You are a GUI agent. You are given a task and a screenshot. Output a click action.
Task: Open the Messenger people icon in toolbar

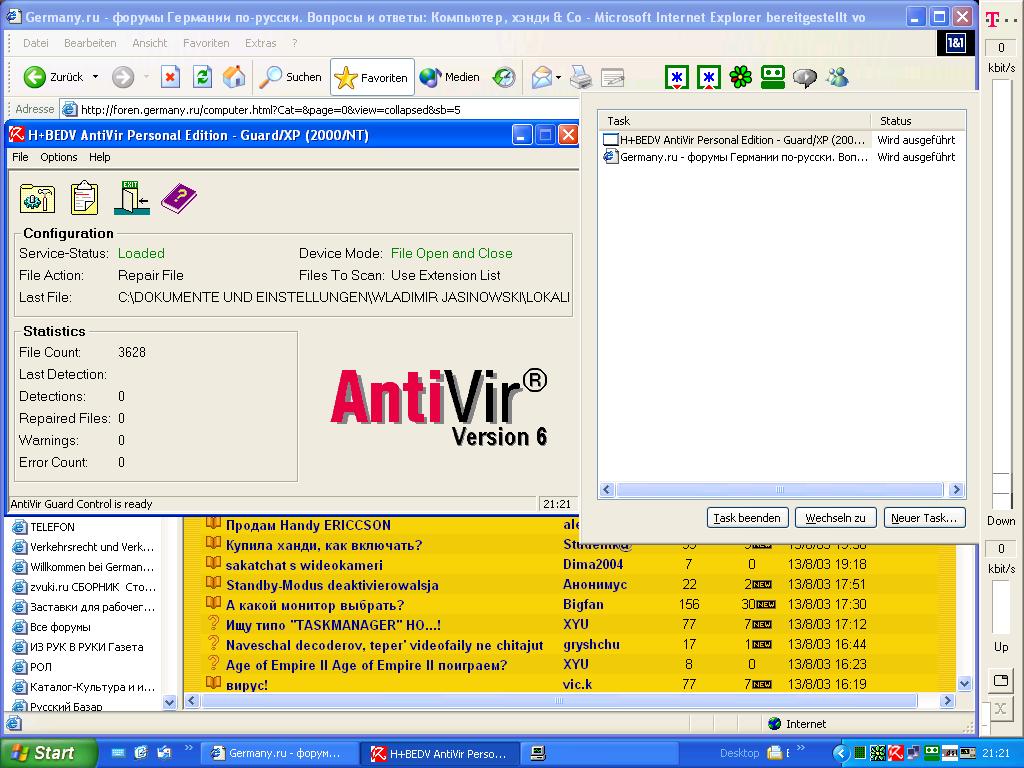(837, 77)
